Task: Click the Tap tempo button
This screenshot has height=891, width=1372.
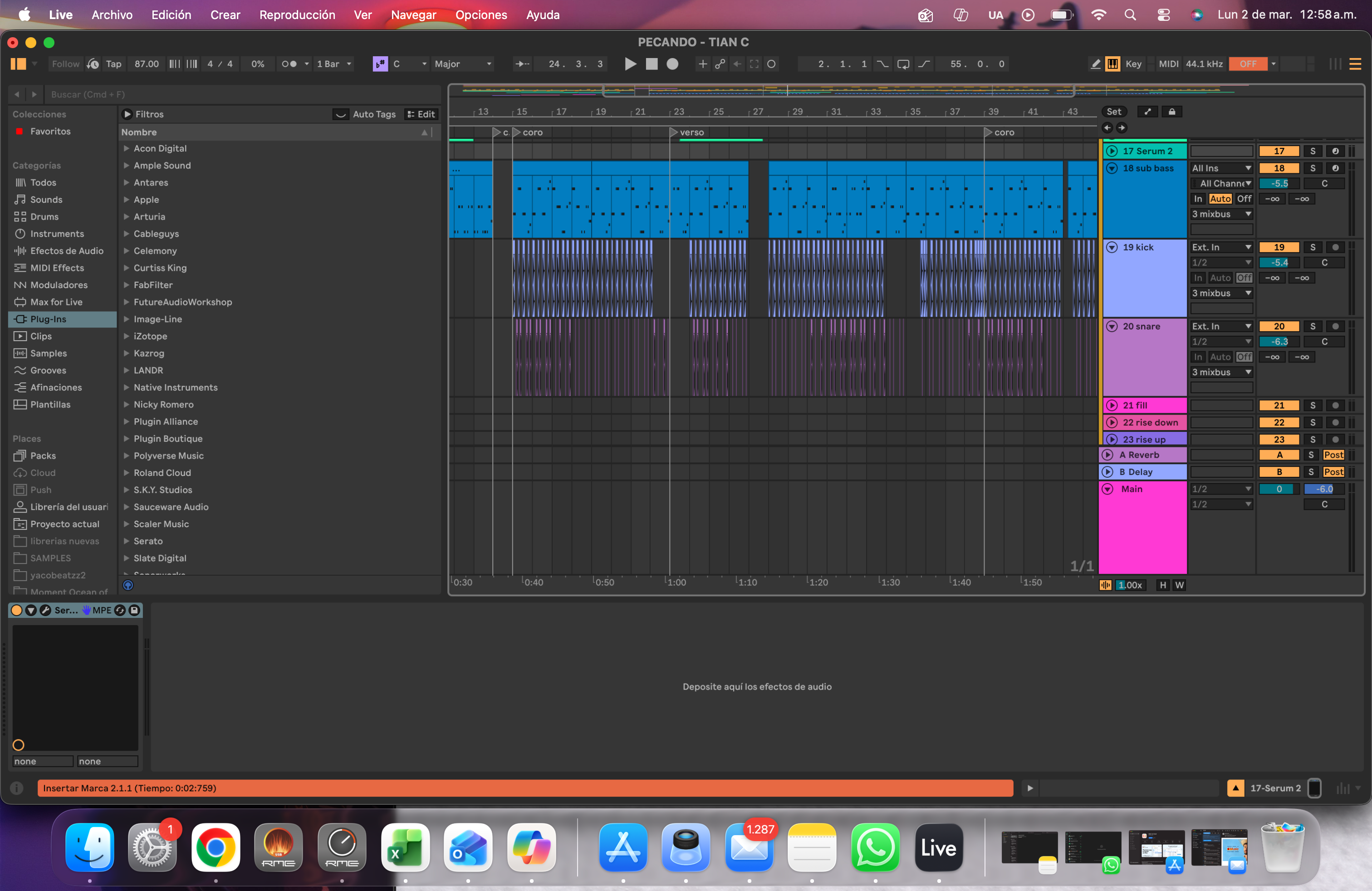Action: point(113,64)
